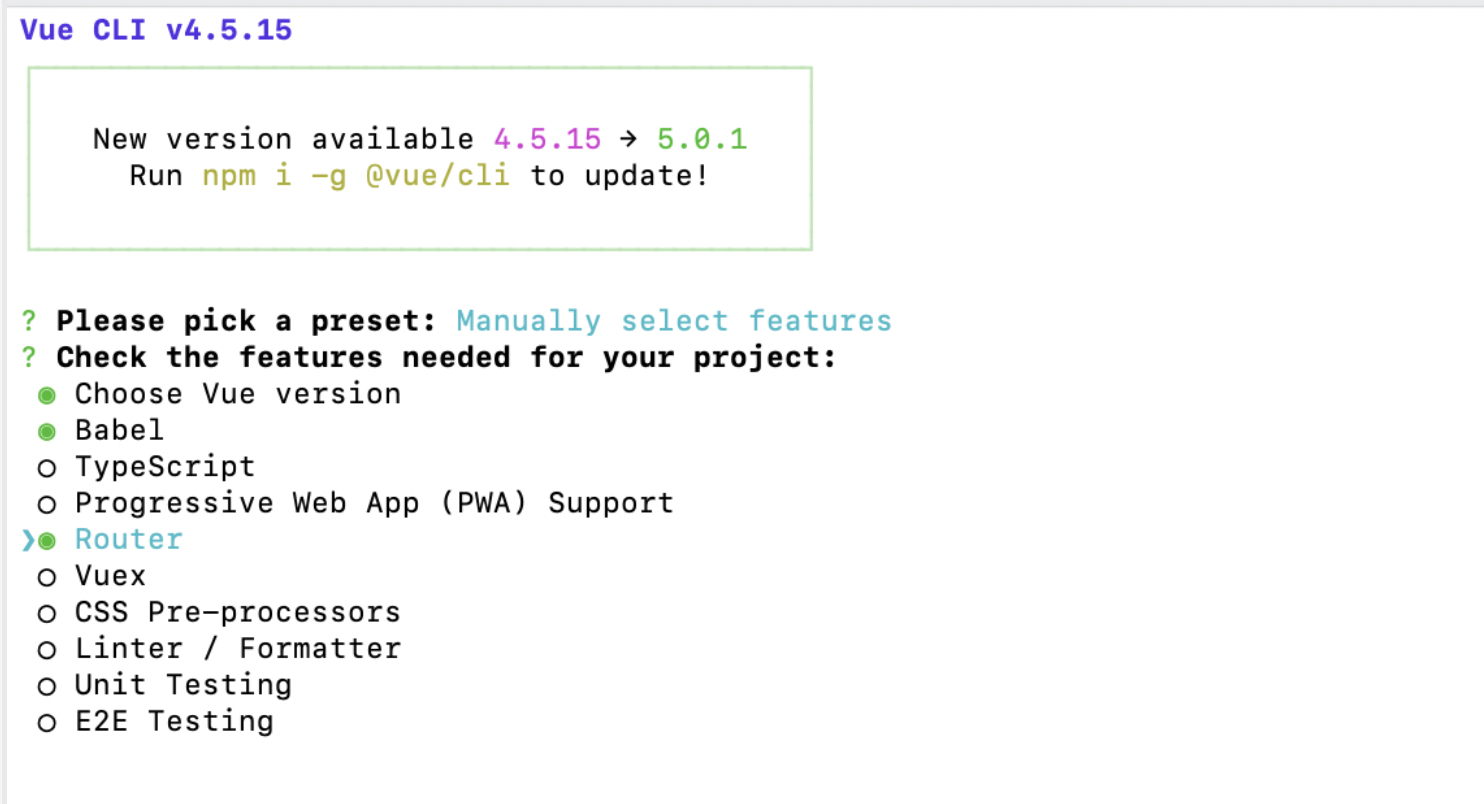The image size is (1484, 804).
Task: Enable the Linter / Formatter circle
Action: click(47, 650)
